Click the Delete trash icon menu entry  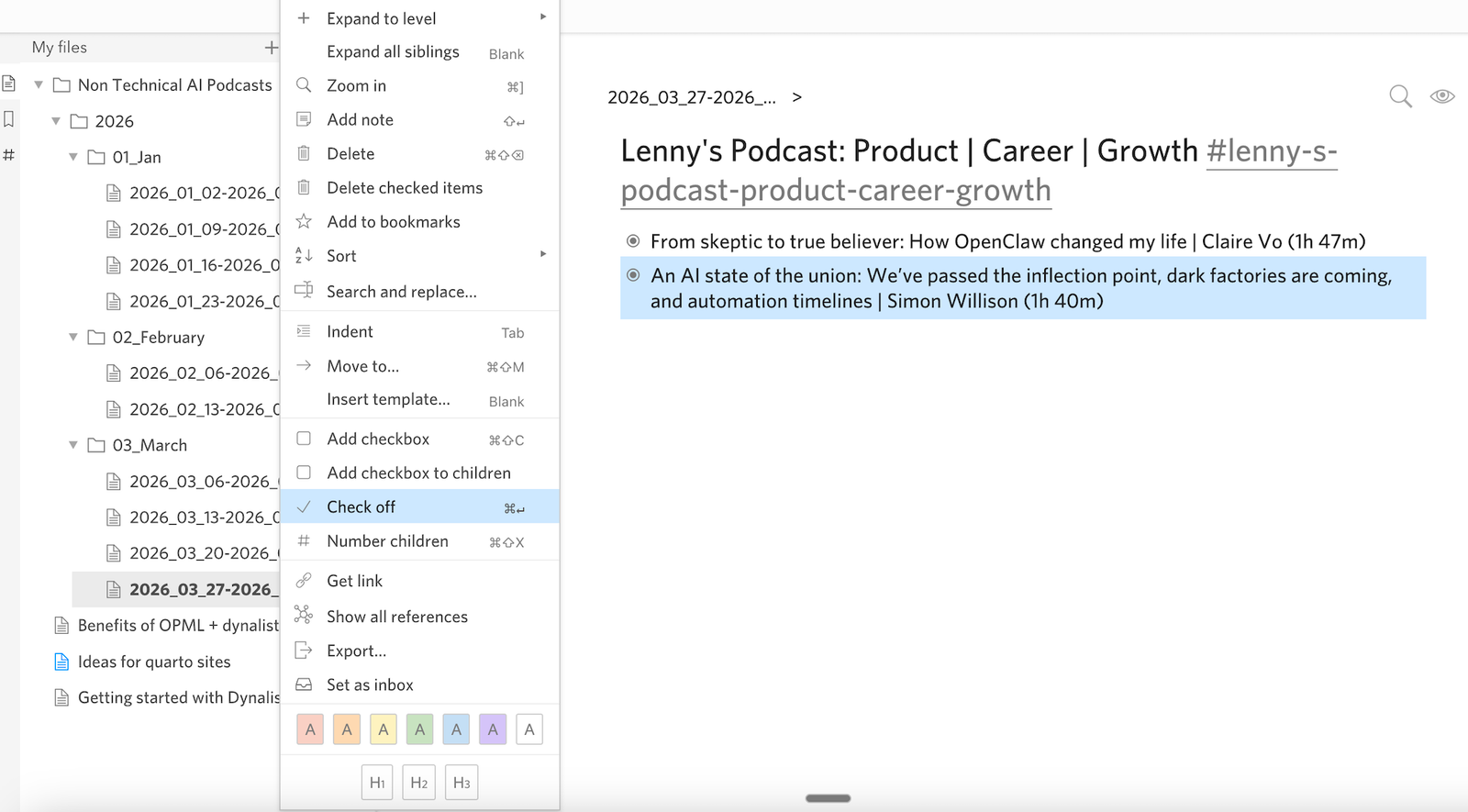[350, 154]
